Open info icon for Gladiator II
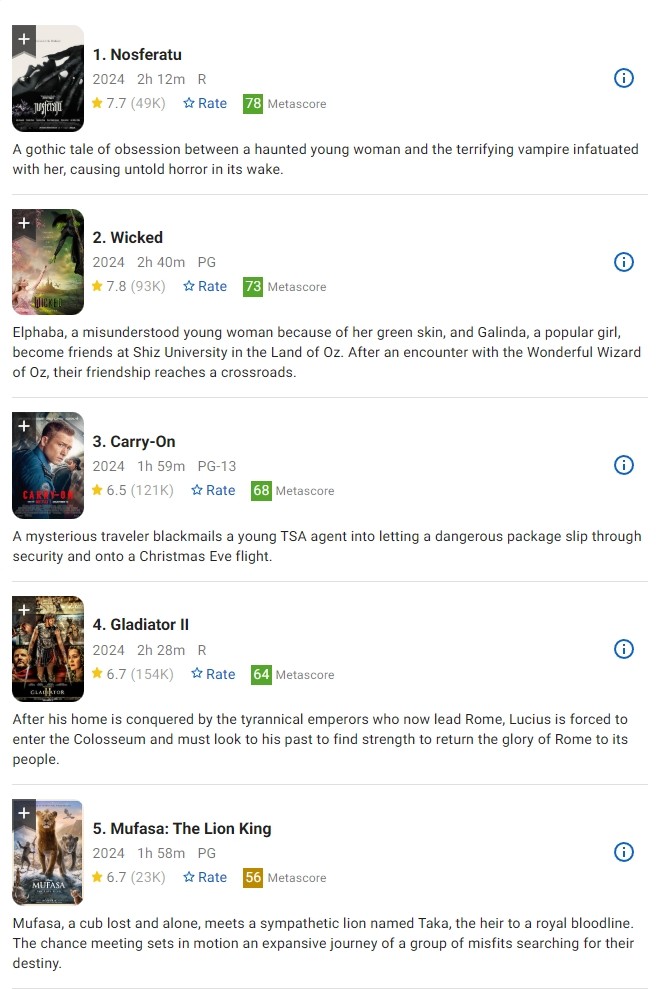The height and width of the screenshot is (989, 656). point(623,649)
